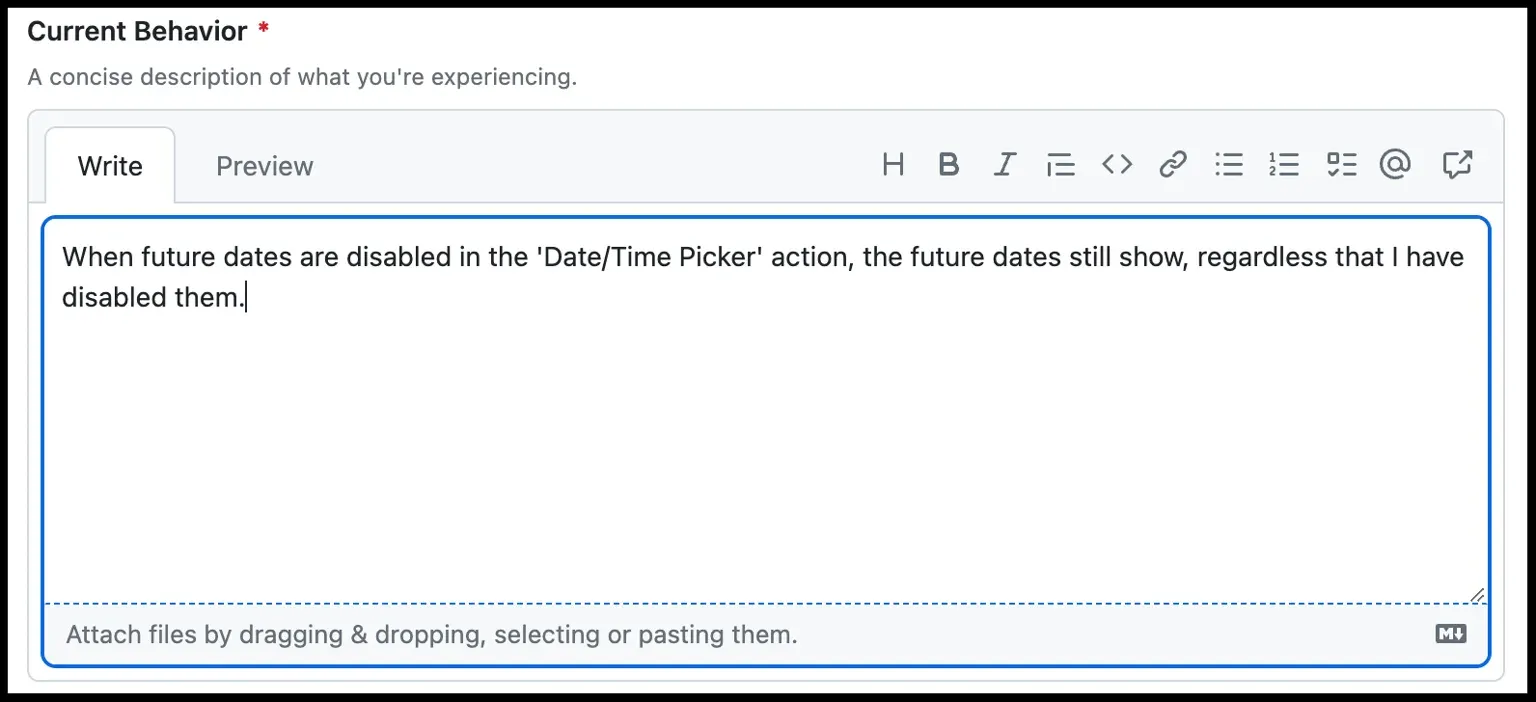
Task: Click the Markdown supported icon
Action: click(x=1451, y=633)
